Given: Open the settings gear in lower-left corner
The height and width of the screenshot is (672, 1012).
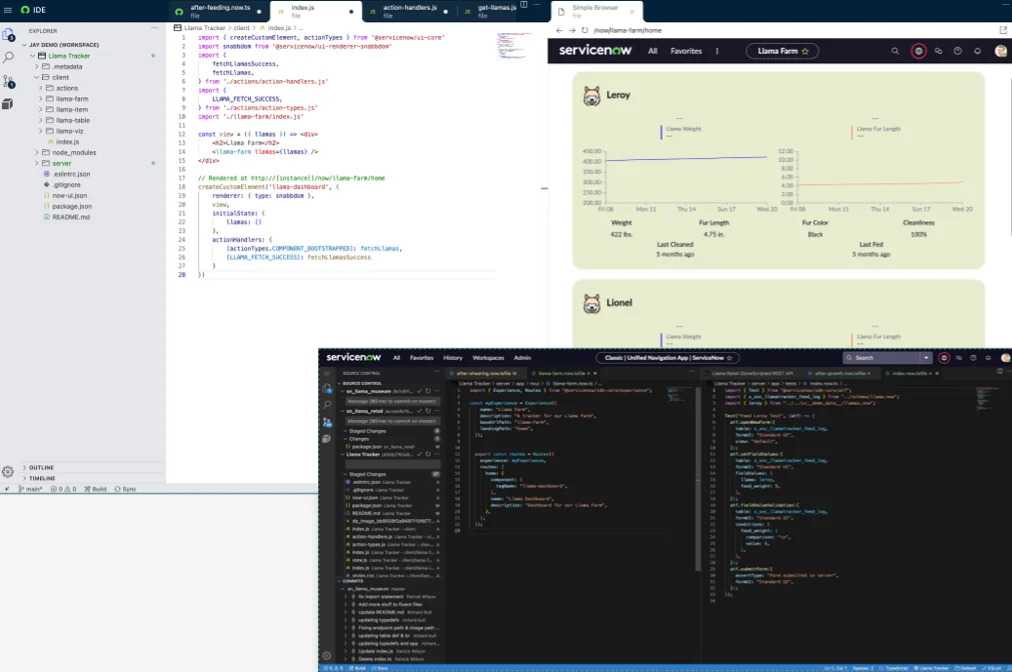Looking at the screenshot, I should click(x=8, y=471).
